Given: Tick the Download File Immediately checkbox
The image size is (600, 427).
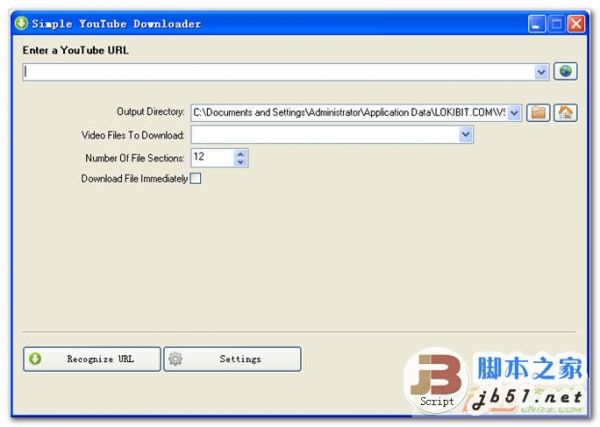Looking at the screenshot, I should click(196, 179).
